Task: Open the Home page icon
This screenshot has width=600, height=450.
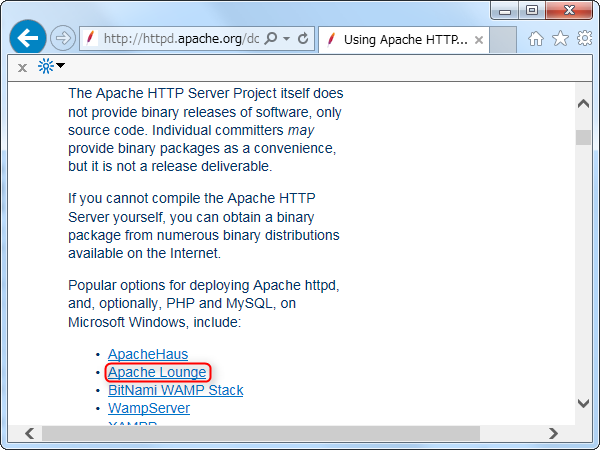Action: (536, 39)
